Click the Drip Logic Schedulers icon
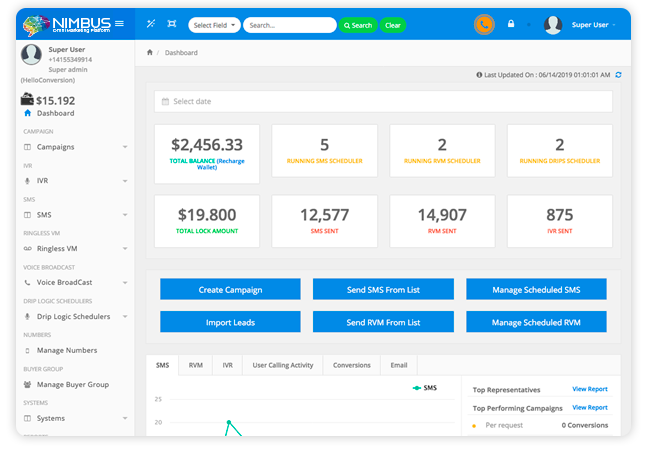Viewport: 647px width, 450px height. coord(28,316)
